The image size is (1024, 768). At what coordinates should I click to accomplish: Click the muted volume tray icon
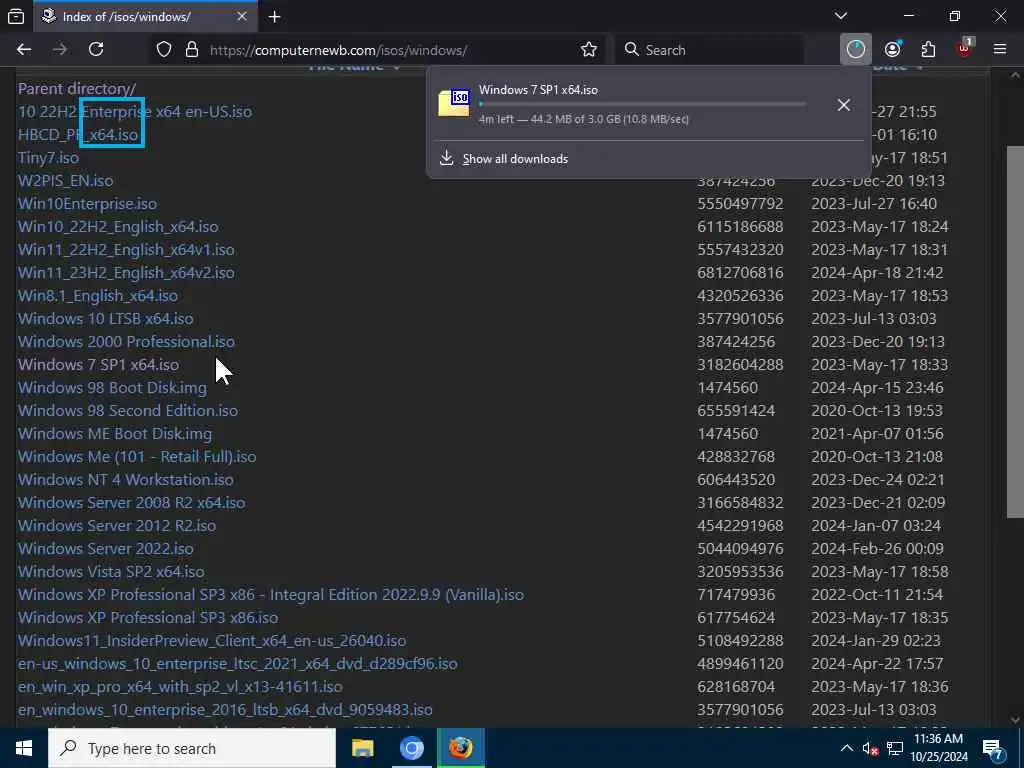click(x=870, y=748)
